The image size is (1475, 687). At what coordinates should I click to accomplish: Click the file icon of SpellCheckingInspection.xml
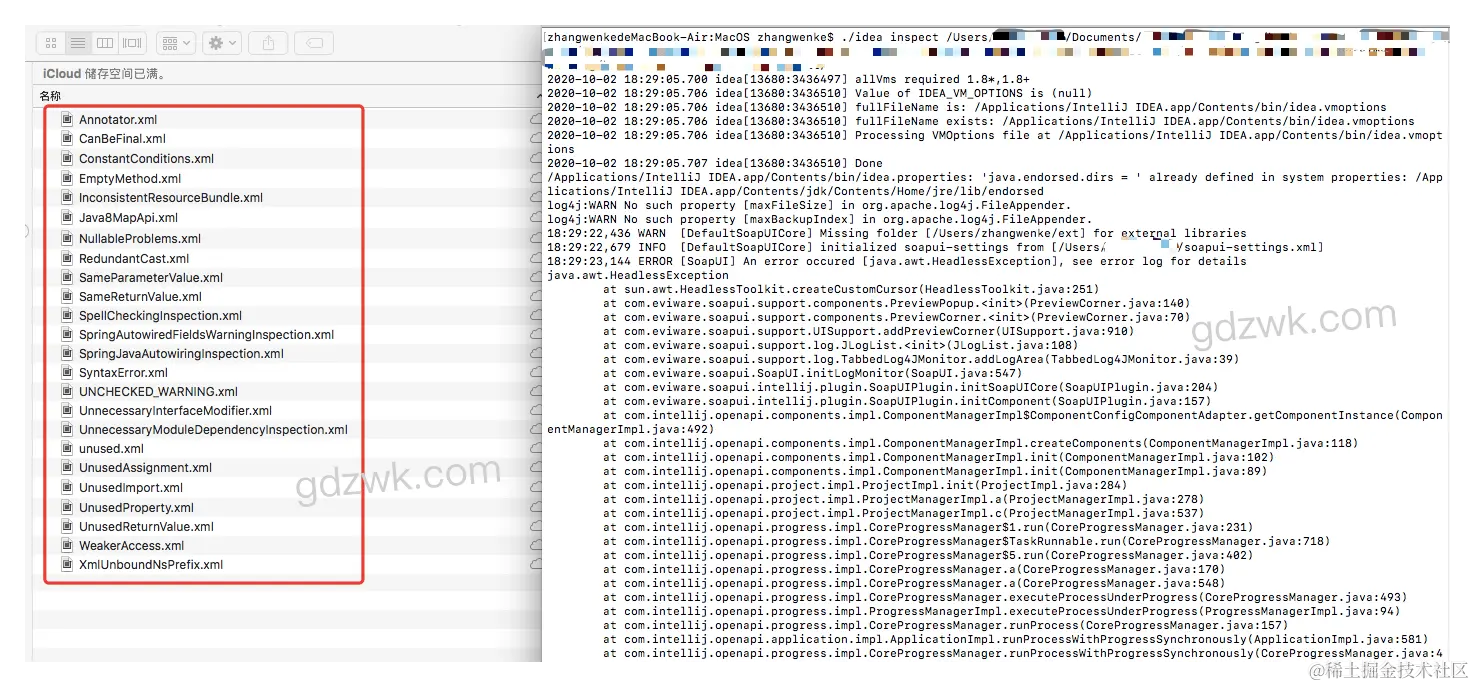68,315
